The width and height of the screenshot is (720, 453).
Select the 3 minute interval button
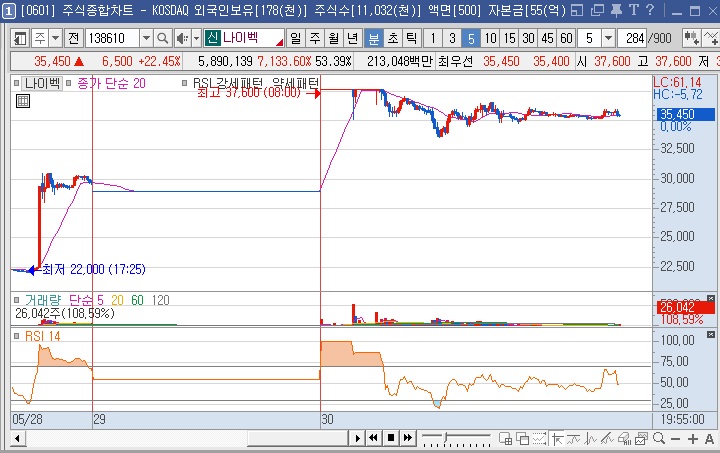point(452,38)
